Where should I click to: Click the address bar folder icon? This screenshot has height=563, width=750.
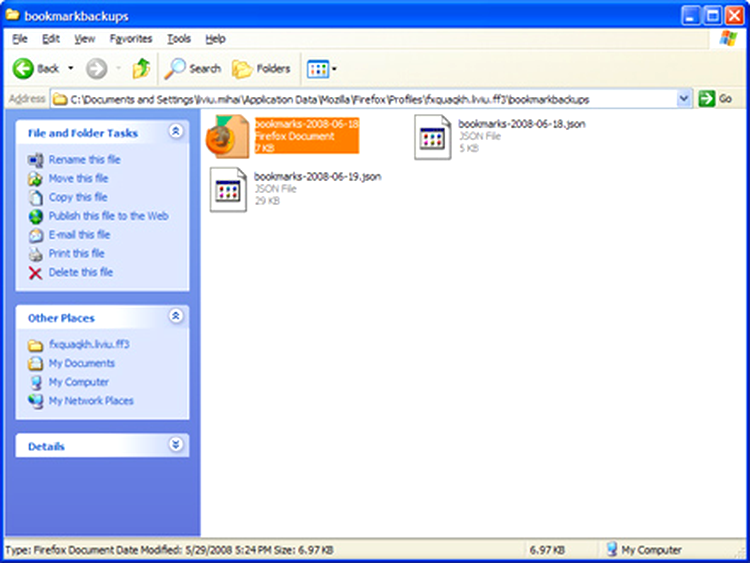pyautogui.click(x=60, y=99)
